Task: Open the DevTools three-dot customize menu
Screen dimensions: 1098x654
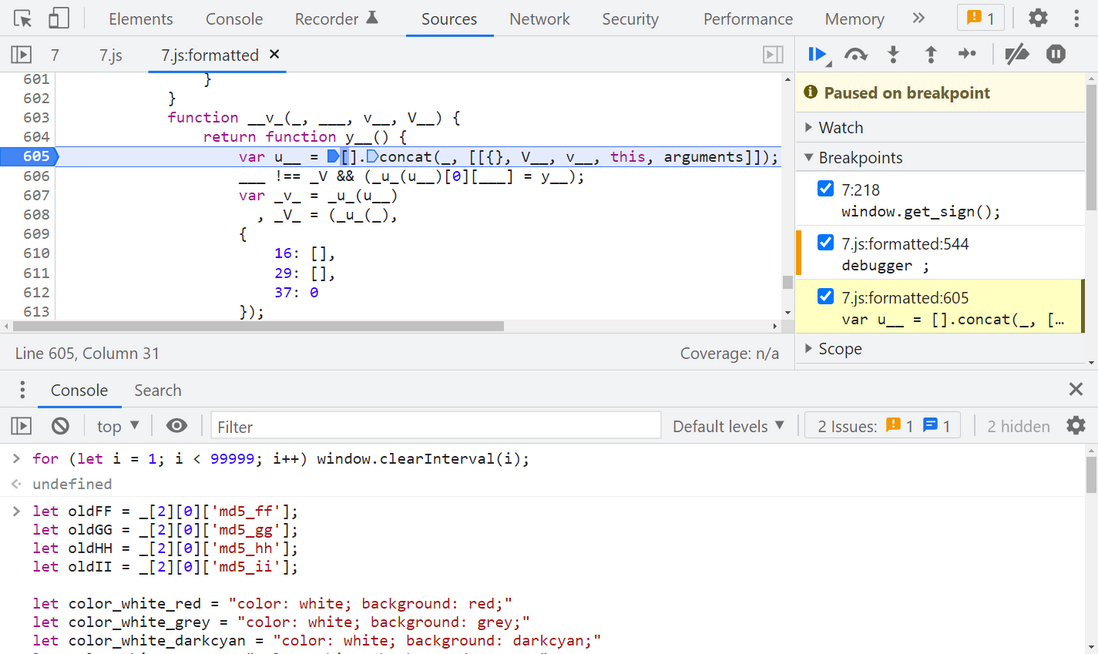Action: (1076, 18)
